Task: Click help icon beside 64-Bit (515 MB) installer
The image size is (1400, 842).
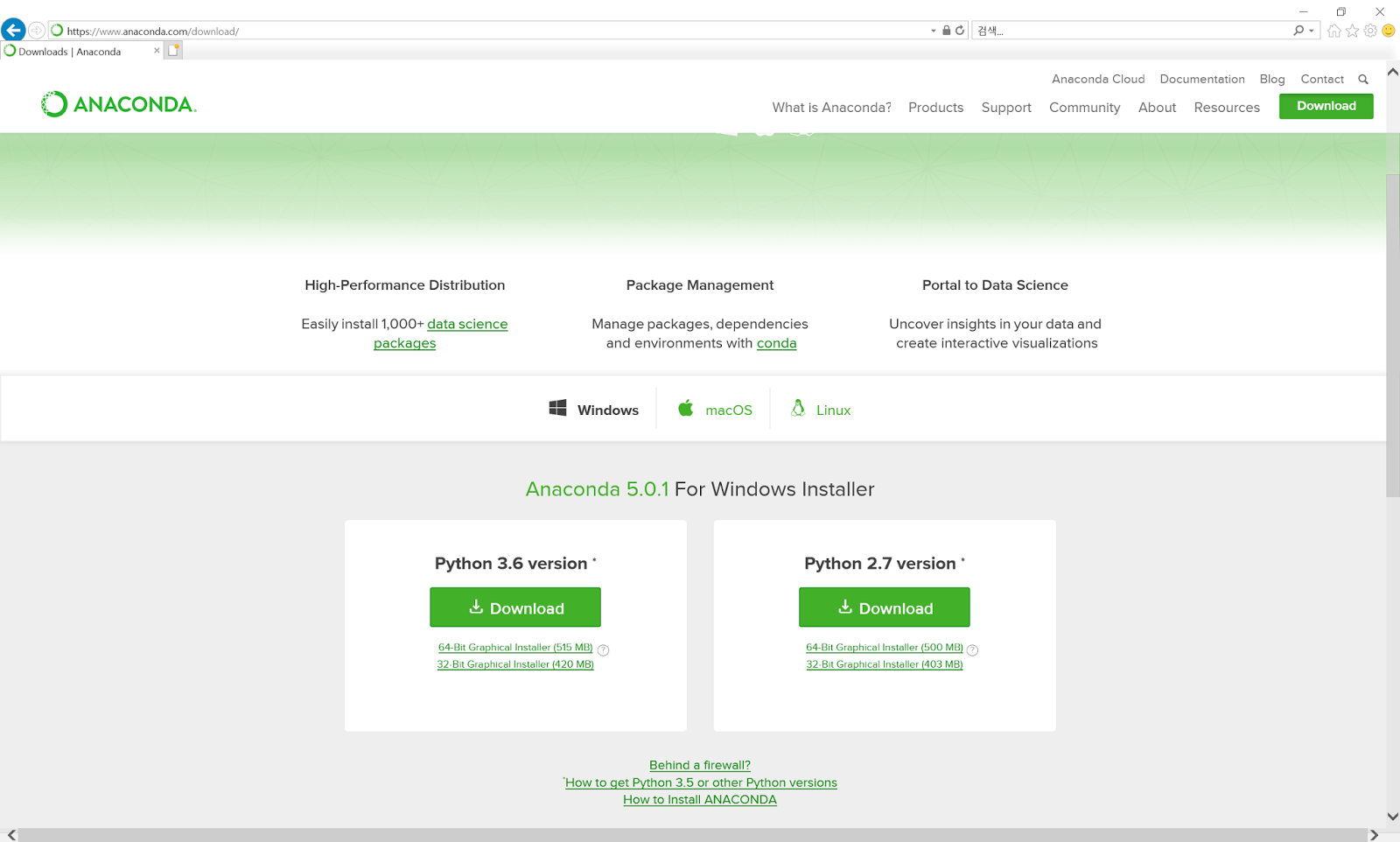Action: pyautogui.click(x=603, y=650)
